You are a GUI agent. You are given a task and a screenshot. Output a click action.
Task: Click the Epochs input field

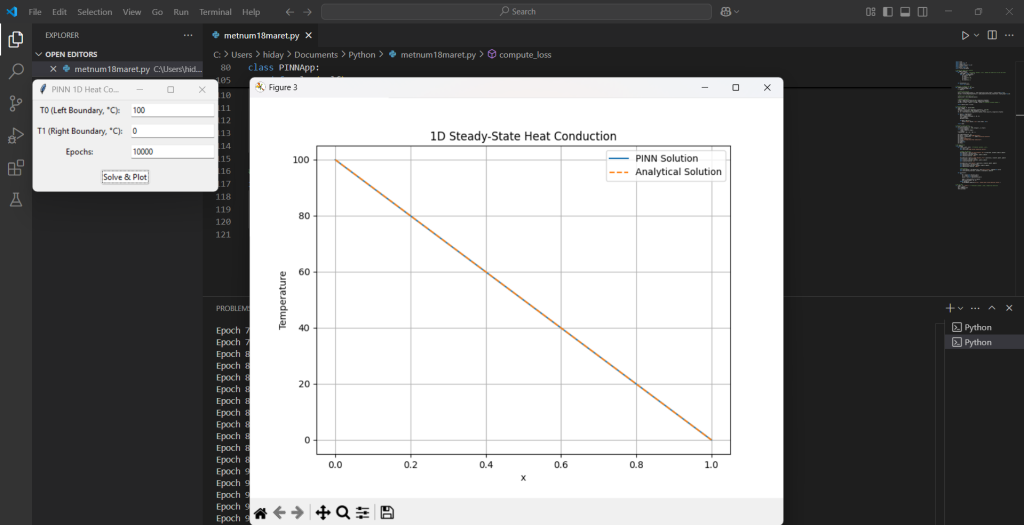[x=172, y=152]
